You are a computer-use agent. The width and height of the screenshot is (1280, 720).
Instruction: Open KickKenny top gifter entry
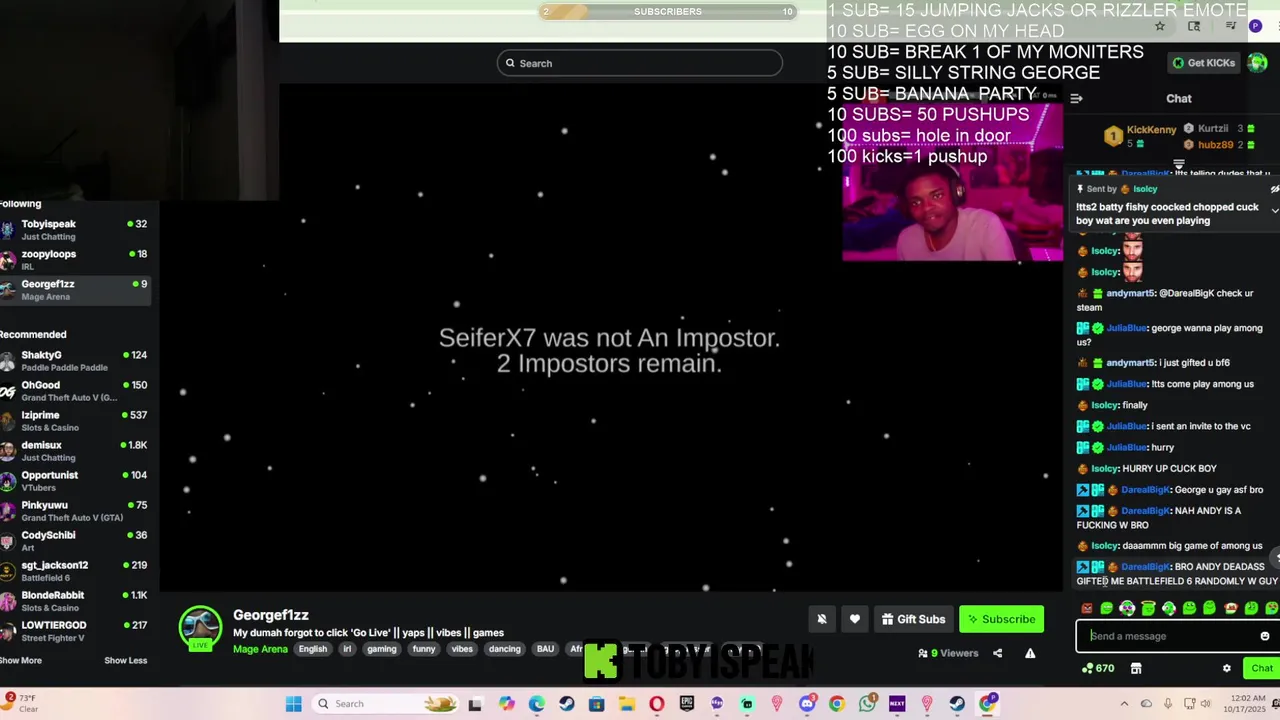pos(1140,135)
